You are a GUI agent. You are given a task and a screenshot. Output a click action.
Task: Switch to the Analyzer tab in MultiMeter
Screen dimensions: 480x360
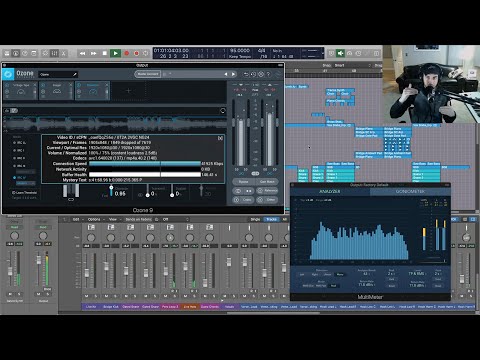click(330, 191)
